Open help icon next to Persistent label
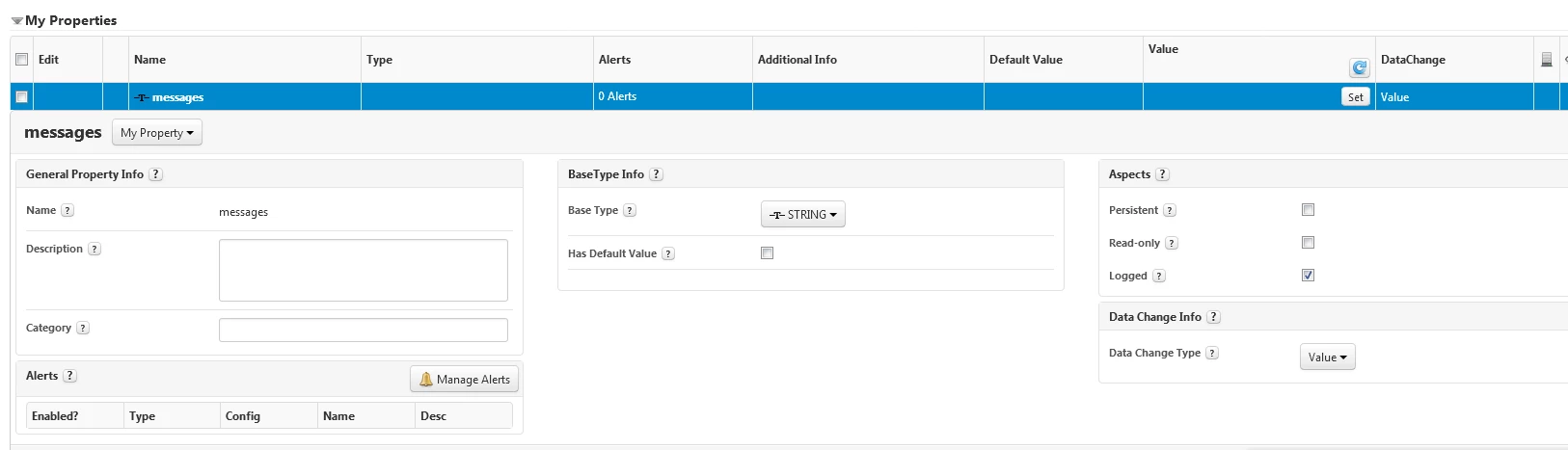 [x=1170, y=210]
